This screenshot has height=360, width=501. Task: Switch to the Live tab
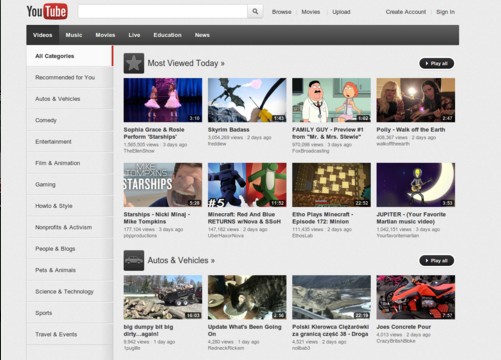[x=134, y=35]
